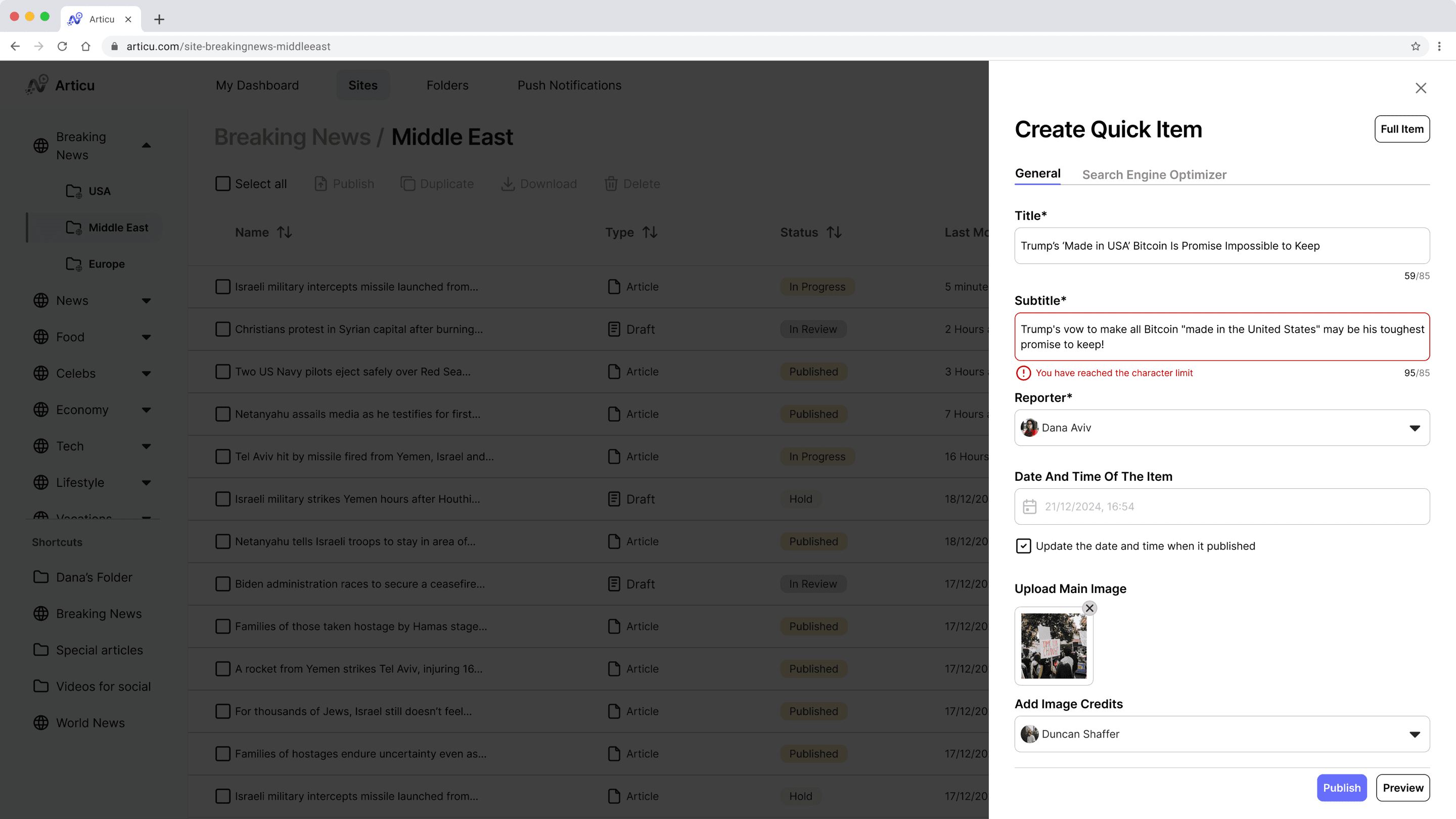
Task: Open the browser three-dot menu
Action: 1439,47
